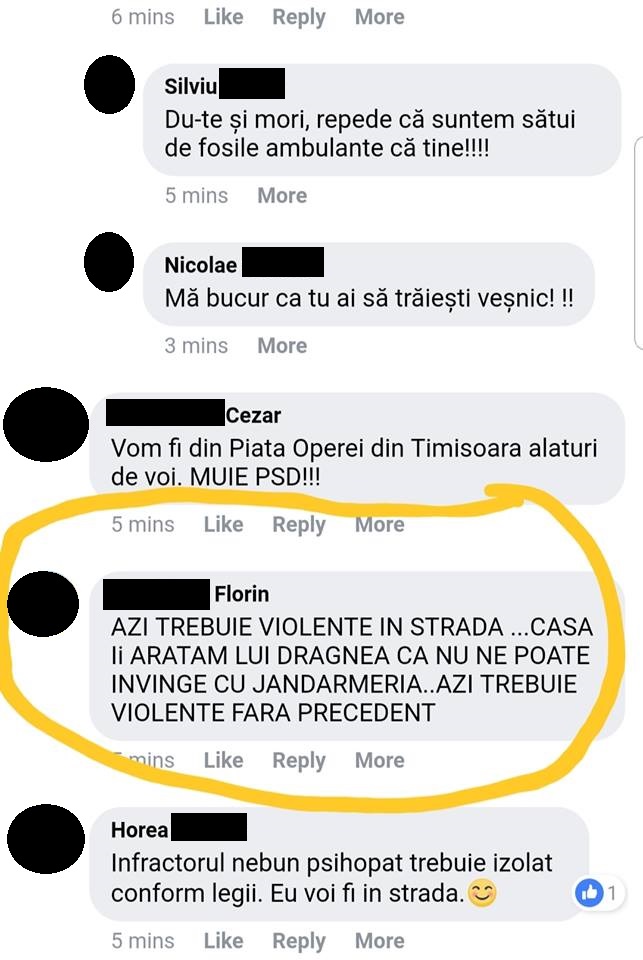643x960 pixels.
Task: Open Nicolae's blacked-out profile picture
Action: click(x=109, y=261)
